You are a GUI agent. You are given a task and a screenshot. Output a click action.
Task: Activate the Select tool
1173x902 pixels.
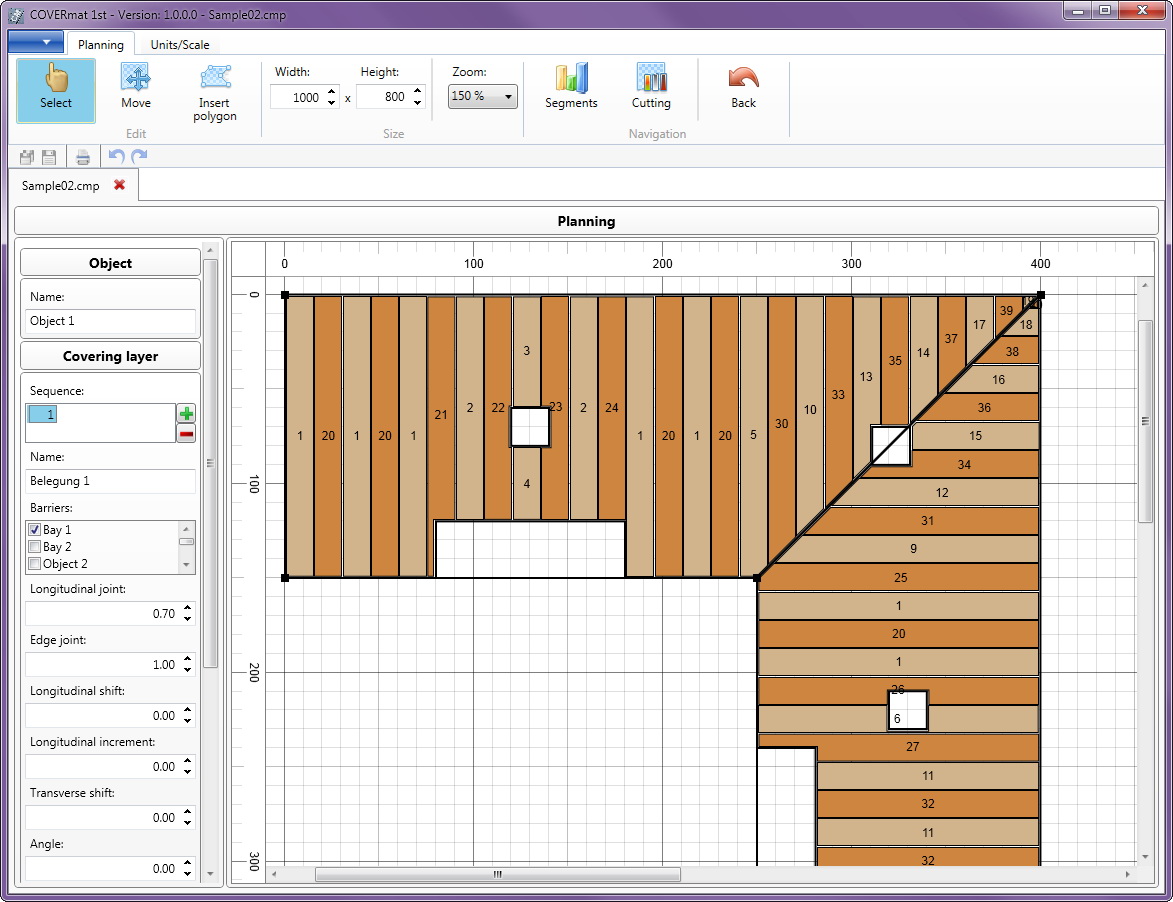[x=56, y=89]
